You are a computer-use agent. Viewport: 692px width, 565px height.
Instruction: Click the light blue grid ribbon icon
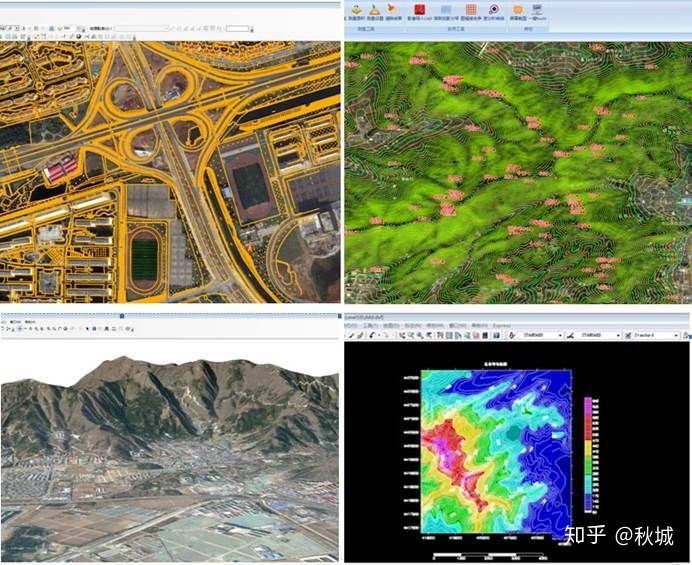[x=446, y=10]
